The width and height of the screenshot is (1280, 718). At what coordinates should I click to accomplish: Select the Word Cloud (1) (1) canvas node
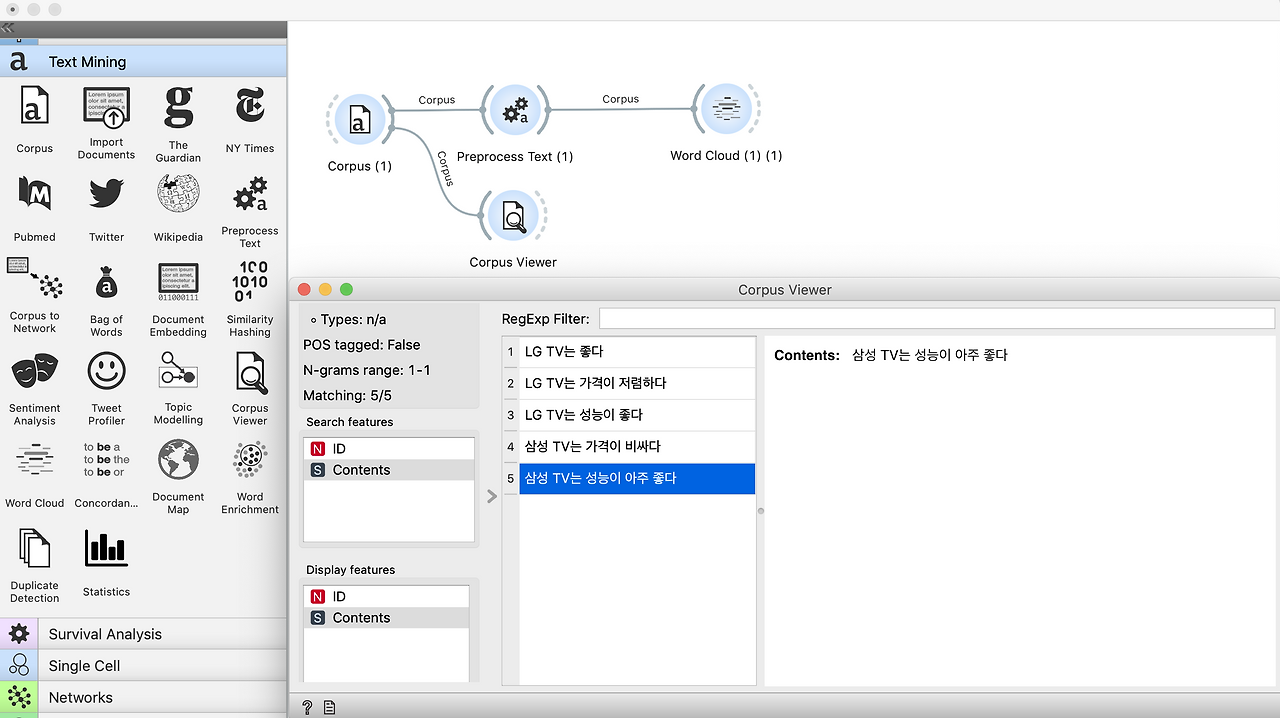click(x=726, y=110)
